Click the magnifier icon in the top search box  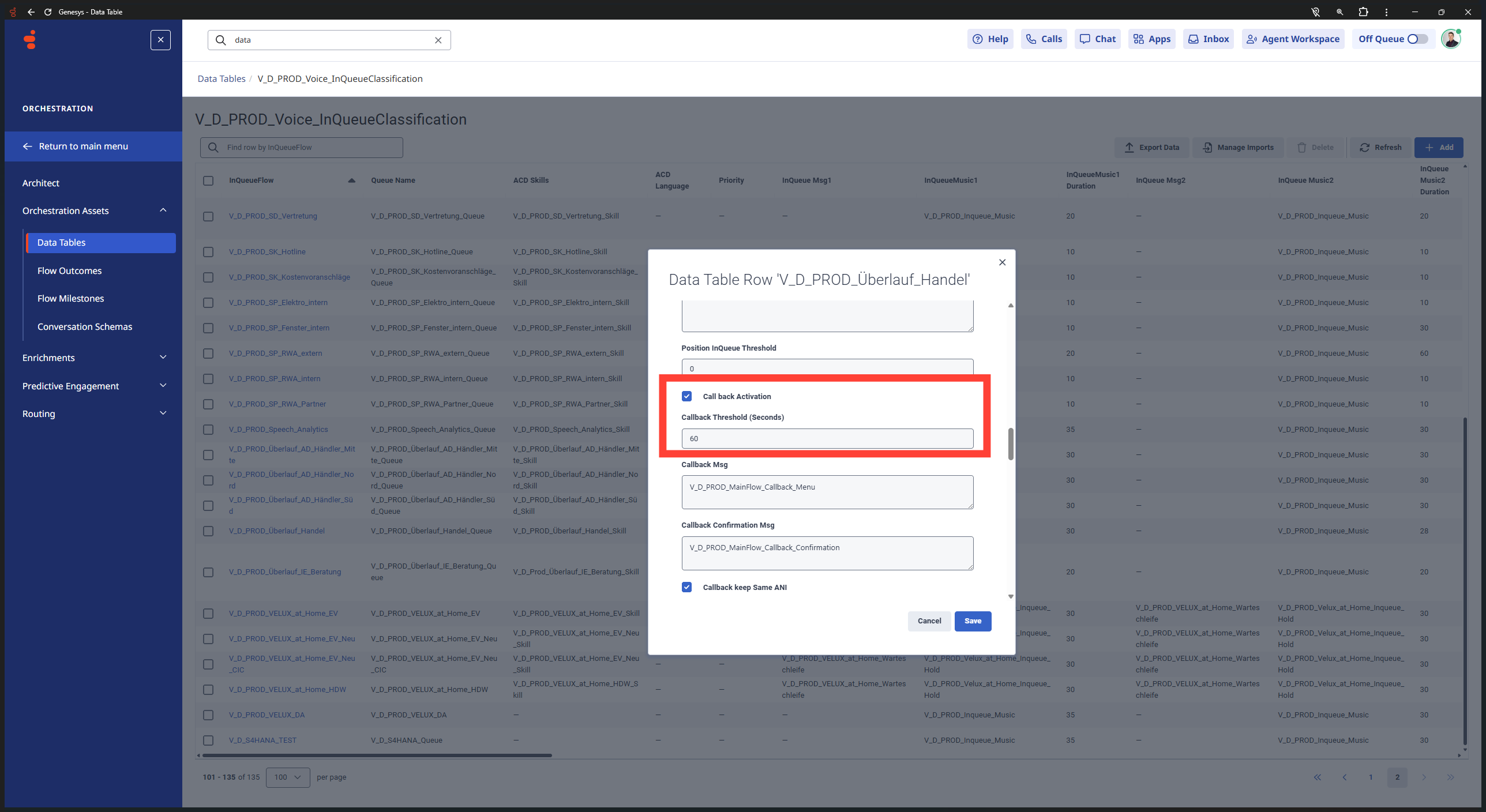point(220,40)
